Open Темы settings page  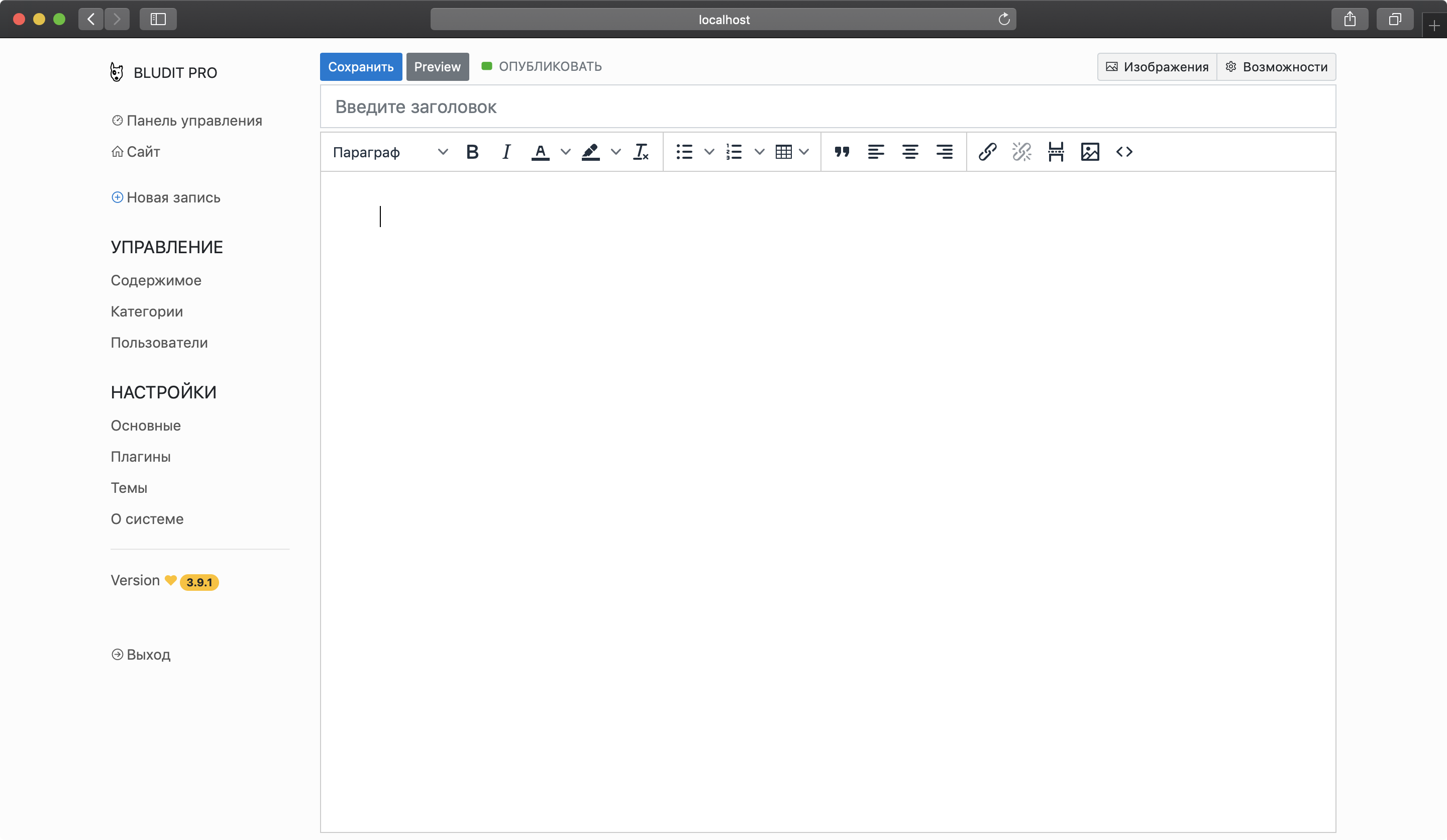(x=129, y=487)
